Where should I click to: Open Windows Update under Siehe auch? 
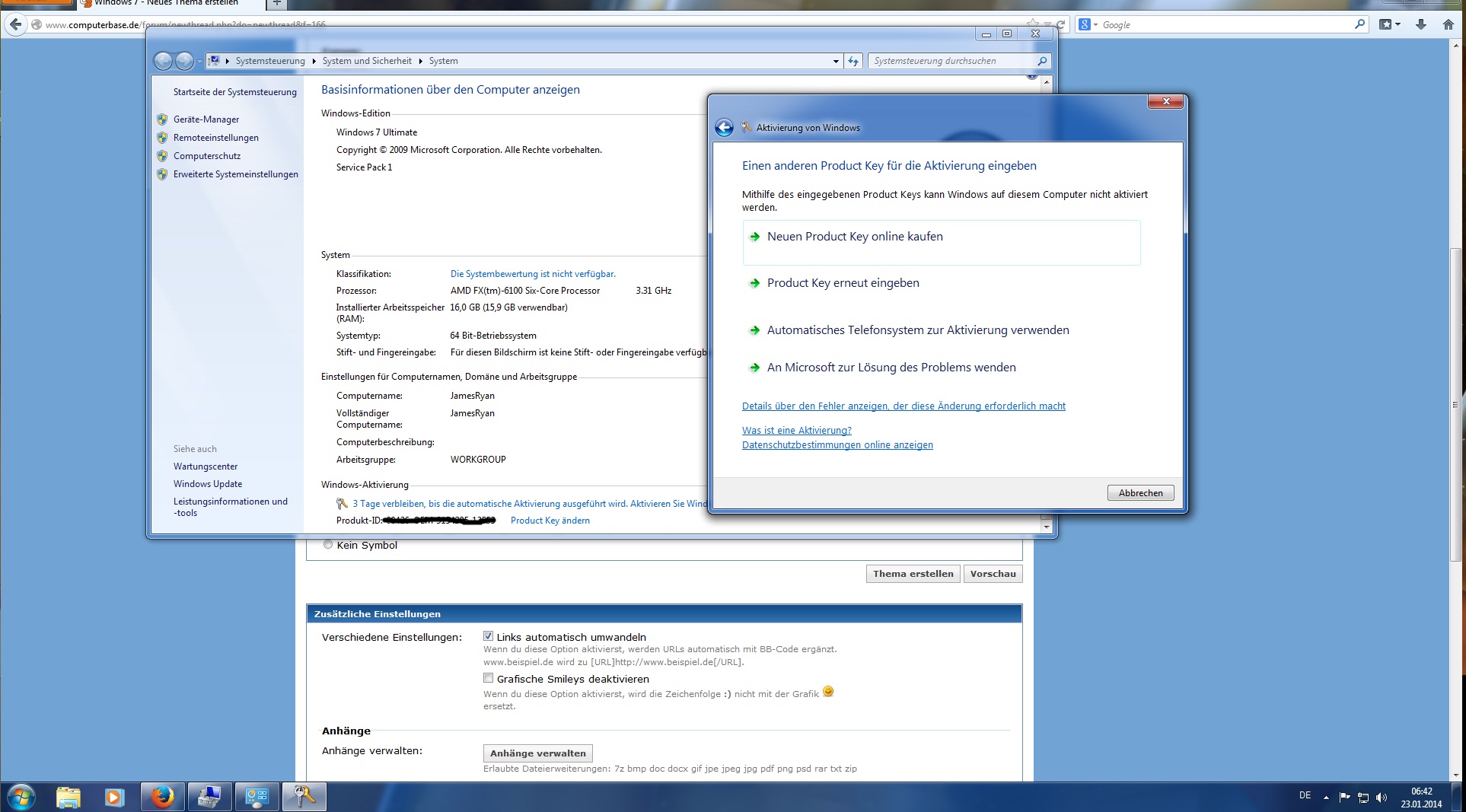pyautogui.click(x=208, y=484)
